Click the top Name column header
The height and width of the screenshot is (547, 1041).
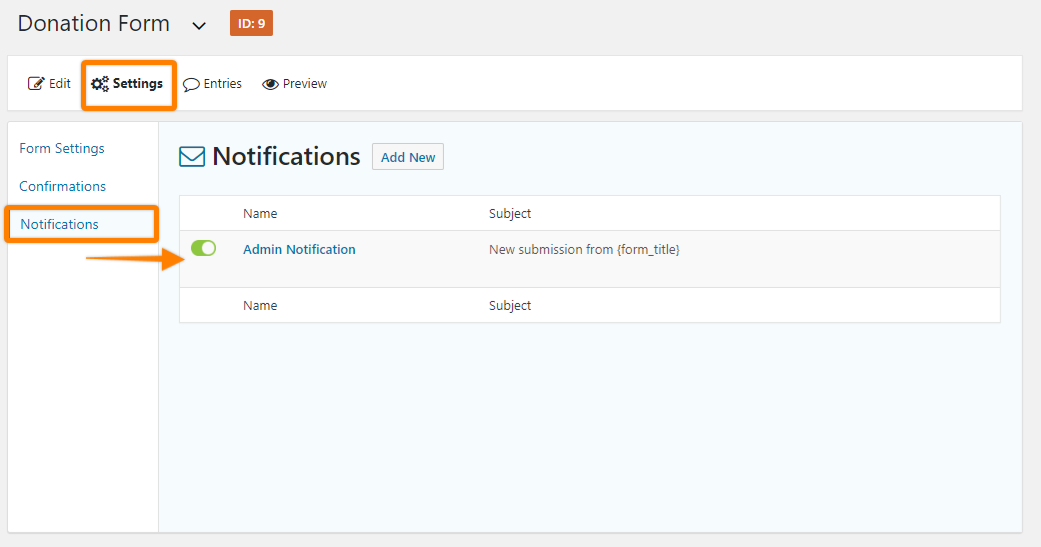pos(260,213)
